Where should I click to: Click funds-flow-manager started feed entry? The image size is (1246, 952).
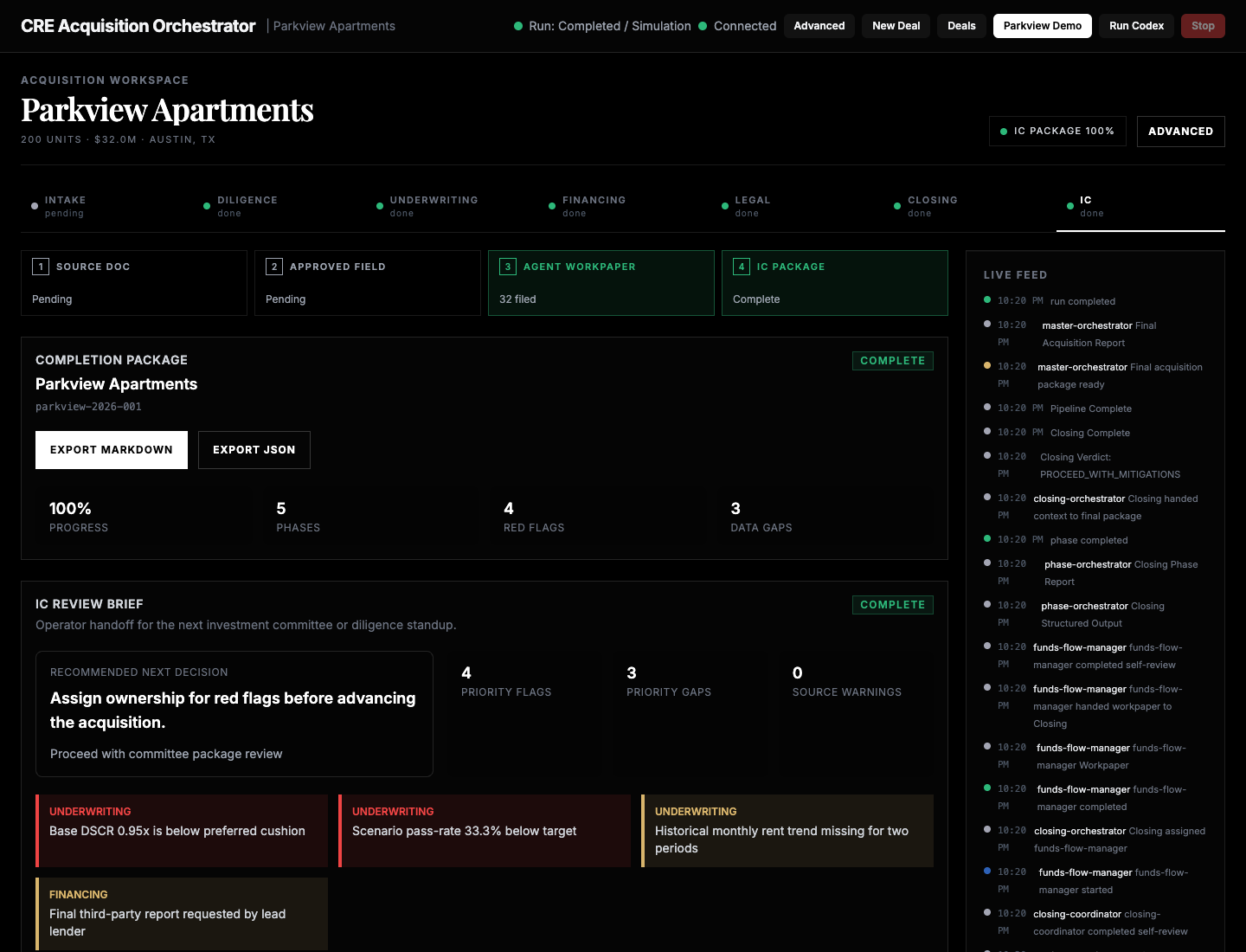click(1095, 881)
